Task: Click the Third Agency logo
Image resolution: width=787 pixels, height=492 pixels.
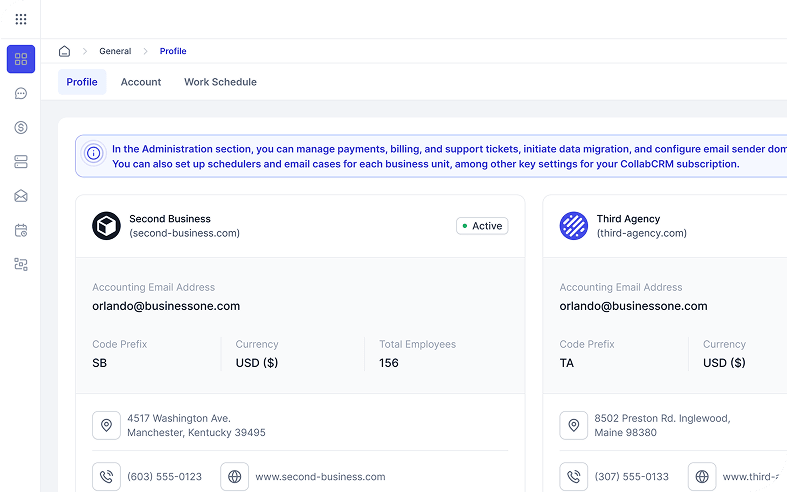Action: click(573, 226)
